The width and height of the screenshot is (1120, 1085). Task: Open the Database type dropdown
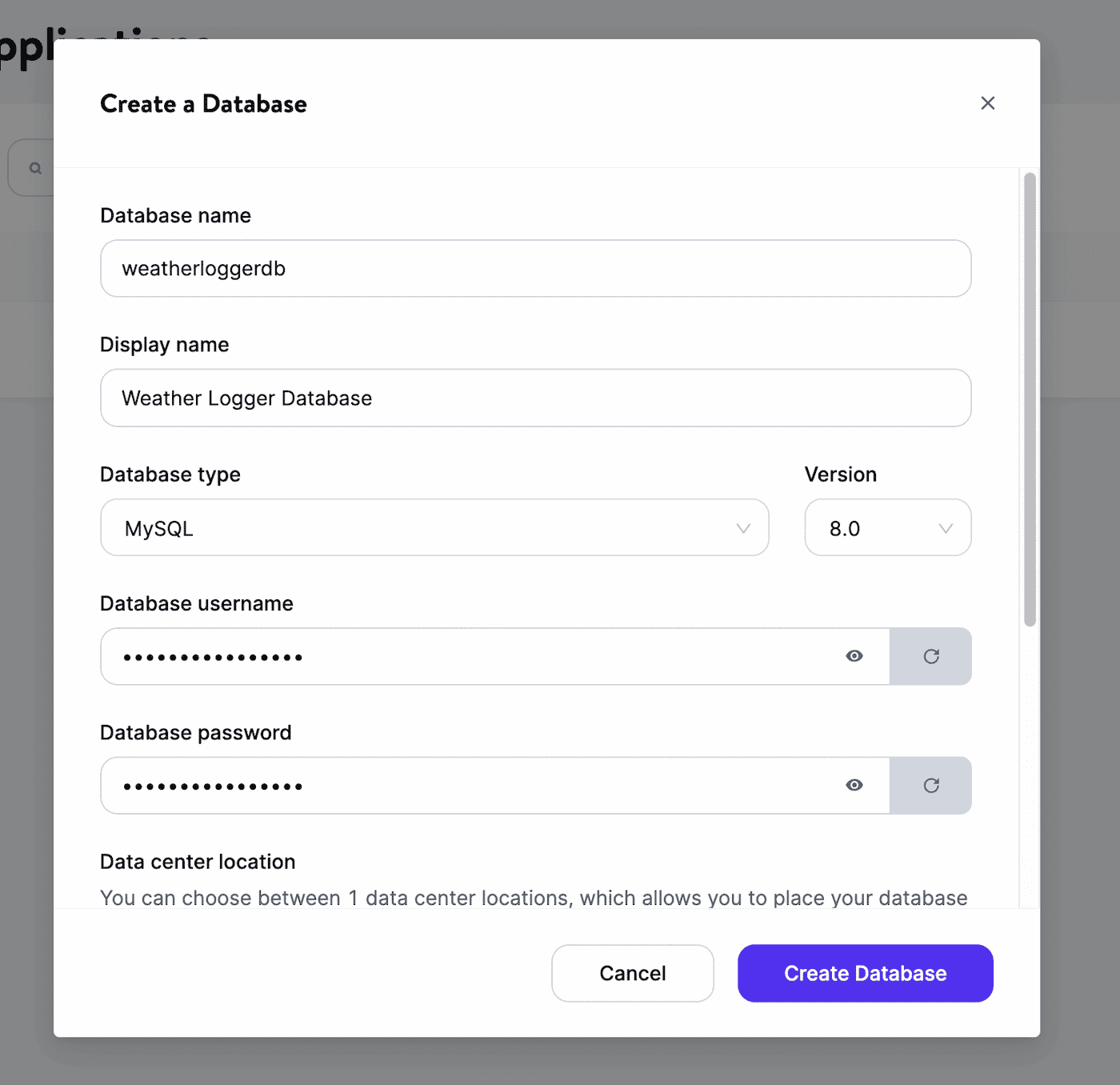coord(434,527)
